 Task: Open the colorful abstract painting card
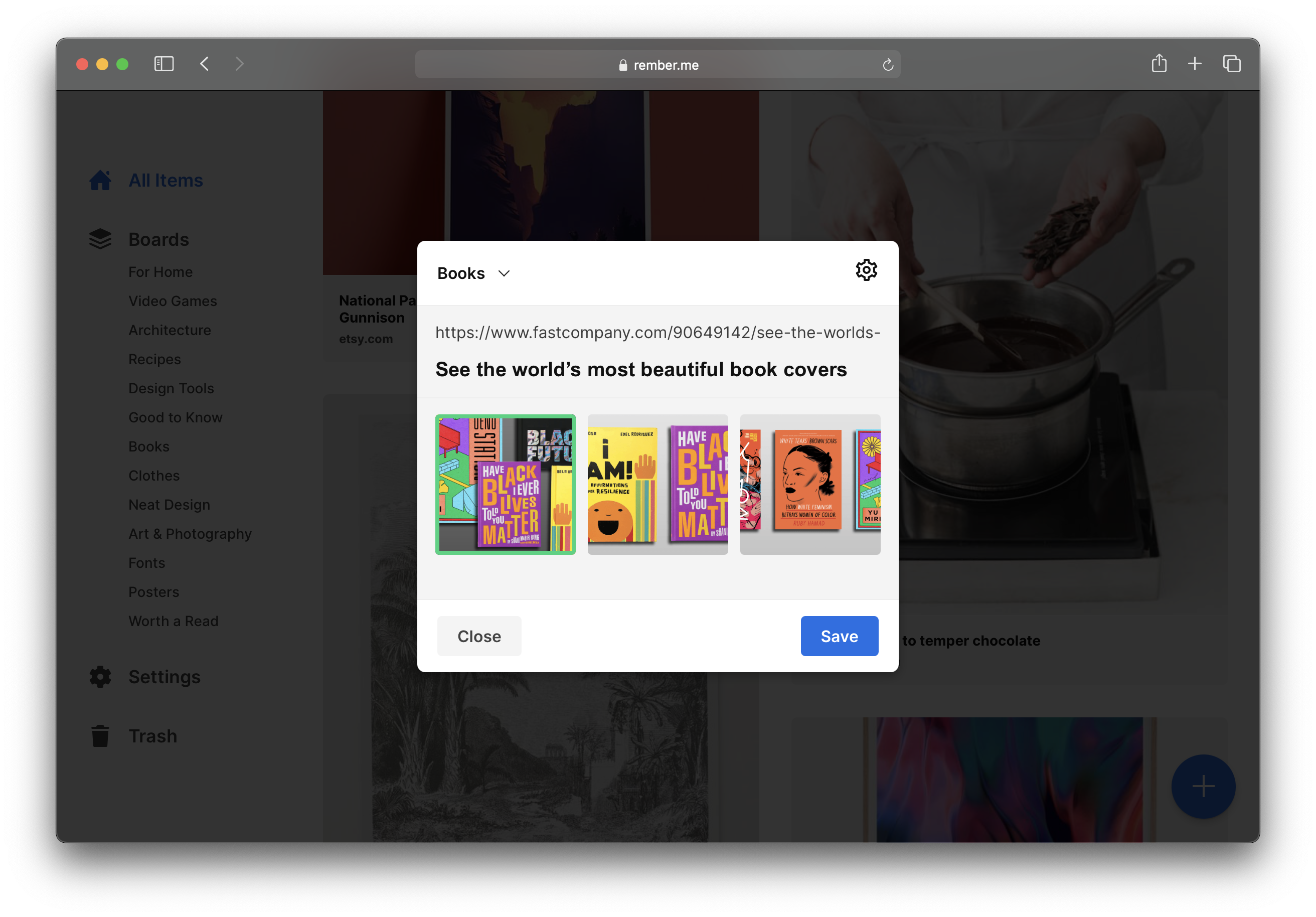pyautogui.click(x=1010, y=780)
